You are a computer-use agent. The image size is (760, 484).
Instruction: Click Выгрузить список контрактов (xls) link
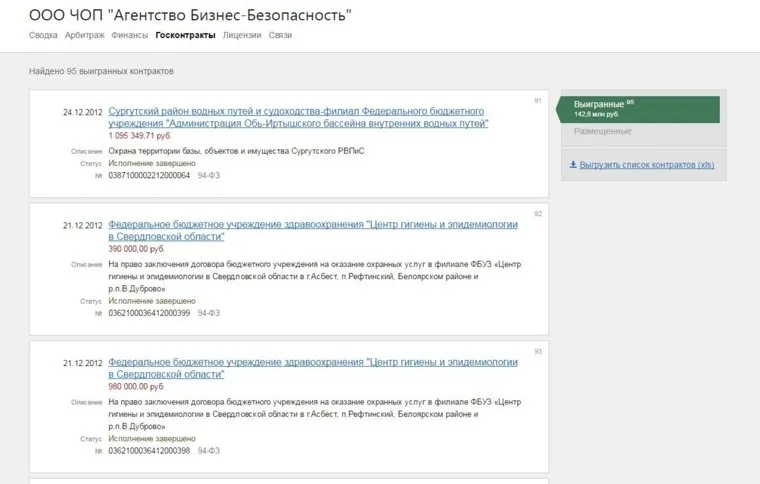click(x=646, y=165)
